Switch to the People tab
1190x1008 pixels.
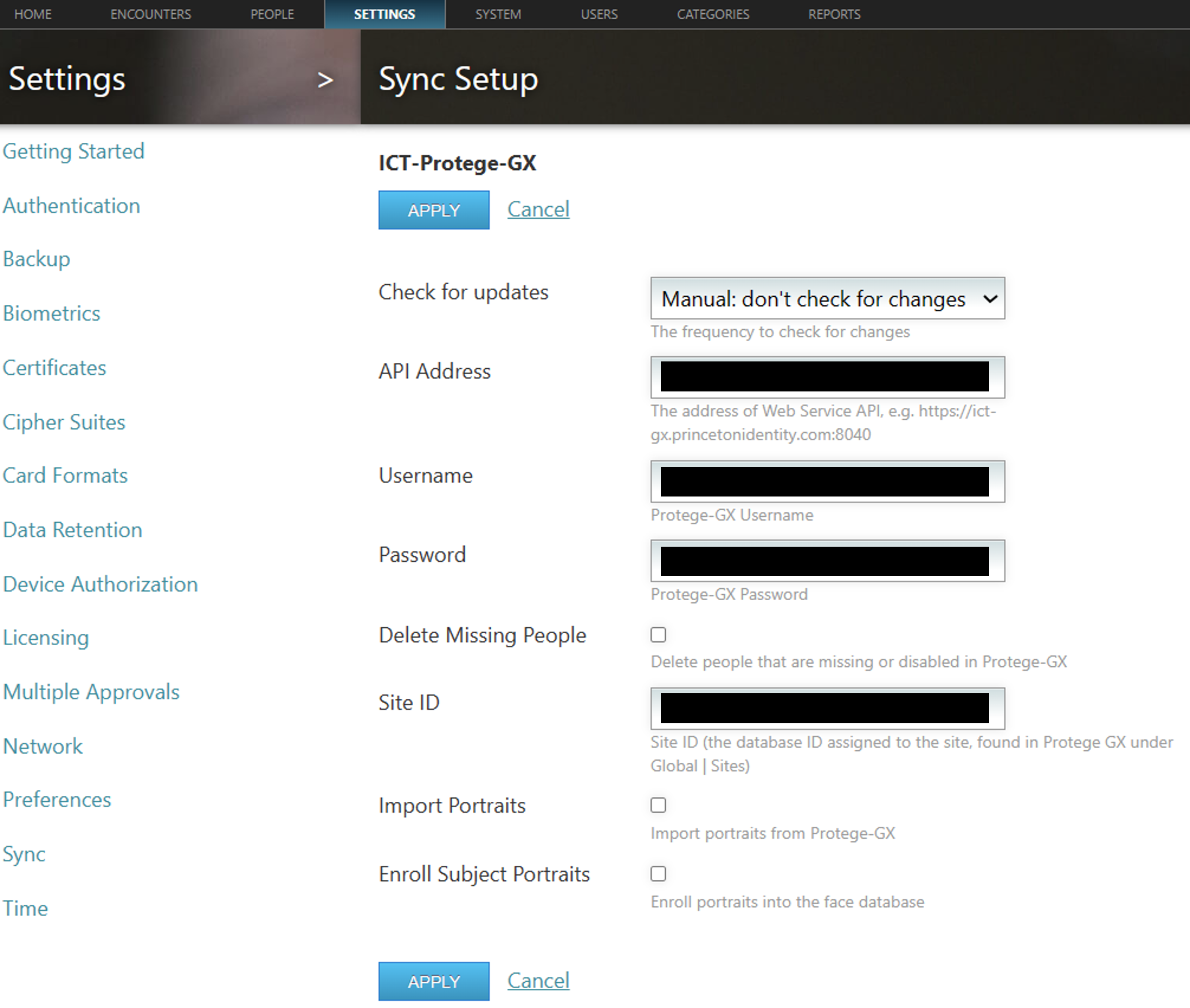(x=272, y=14)
